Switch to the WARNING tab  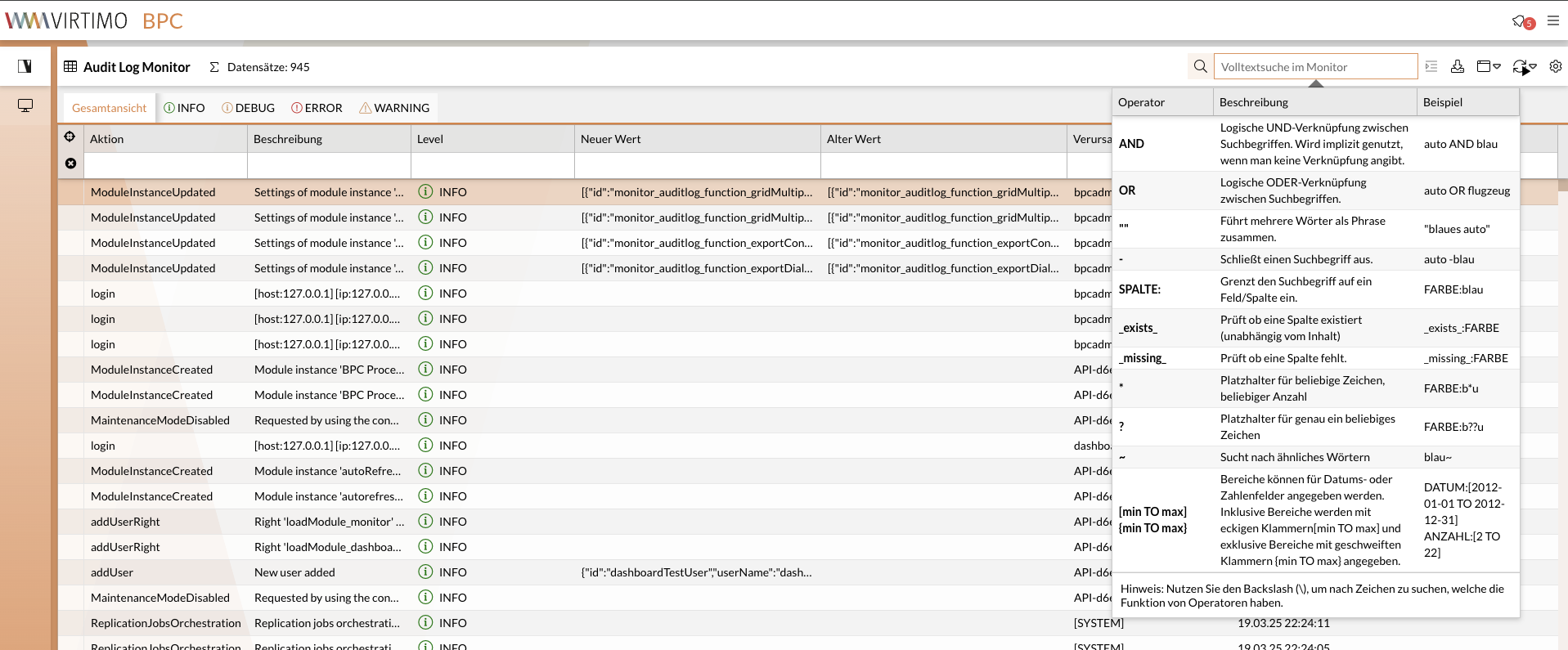[394, 108]
